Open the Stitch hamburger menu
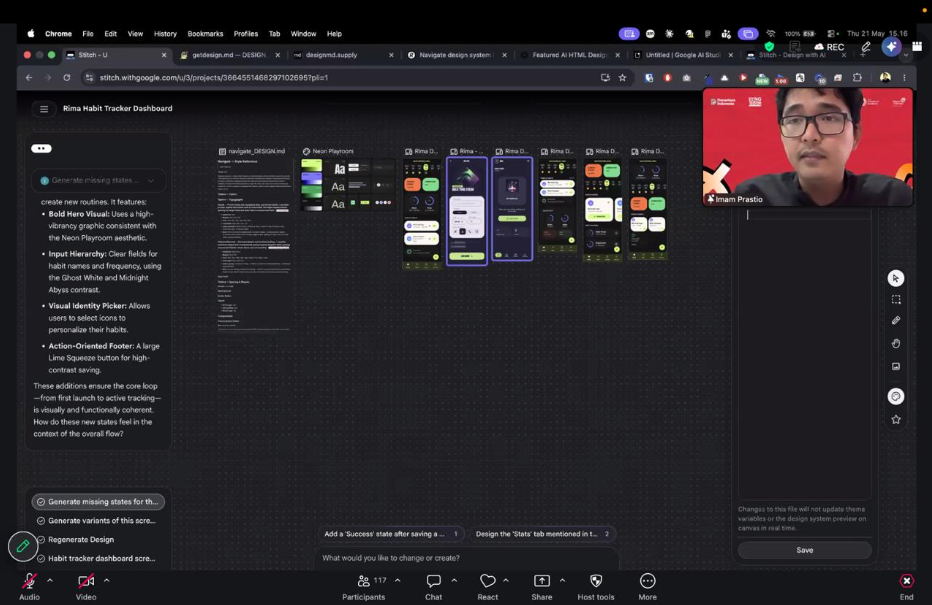Viewport: 932px width, 605px height. (43, 109)
